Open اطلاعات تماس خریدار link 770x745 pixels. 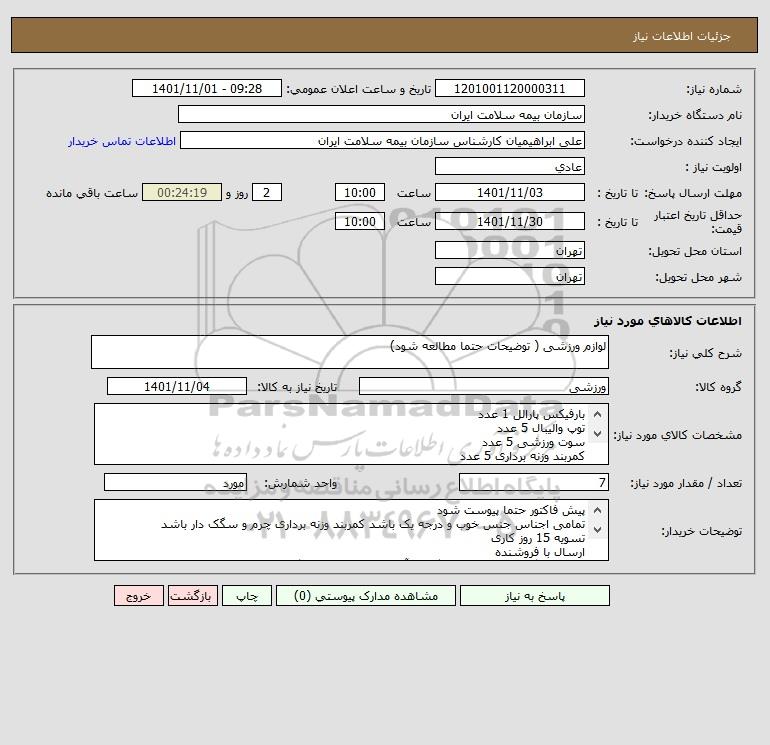coord(122,141)
